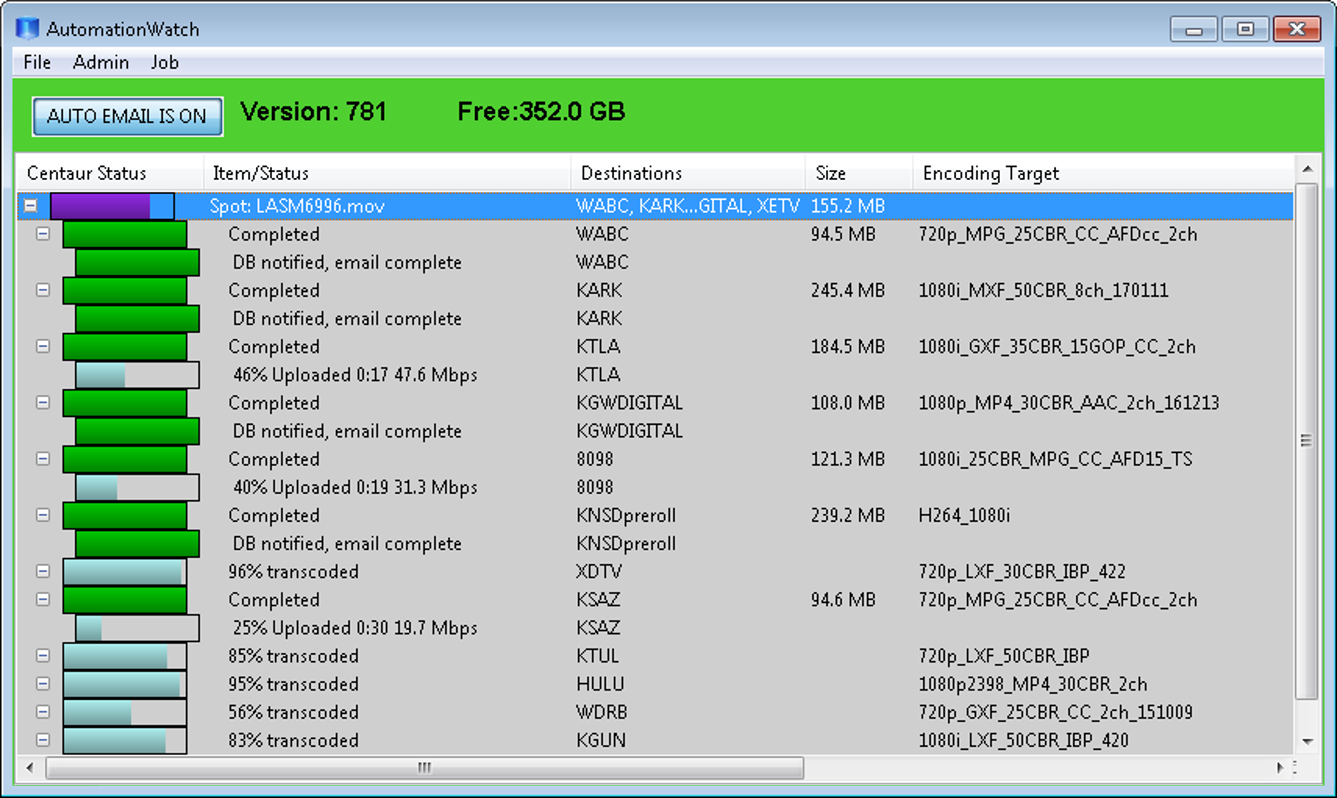Image resolution: width=1337 pixels, height=798 pixels.
Task: Collapse the XDTV 96% transcoded node
Action: [43, 571]
